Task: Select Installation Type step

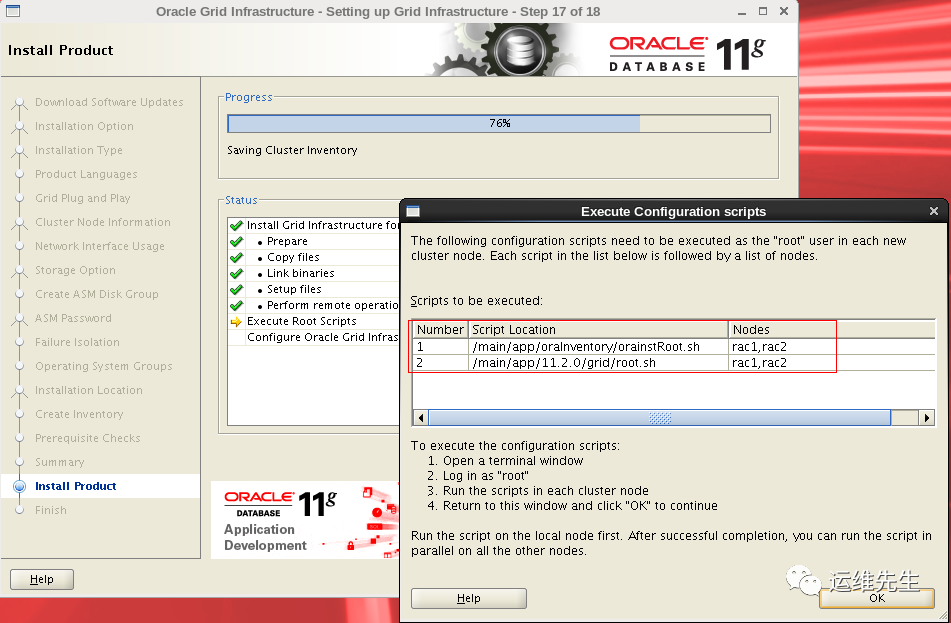Action: [x=79, y=150]
